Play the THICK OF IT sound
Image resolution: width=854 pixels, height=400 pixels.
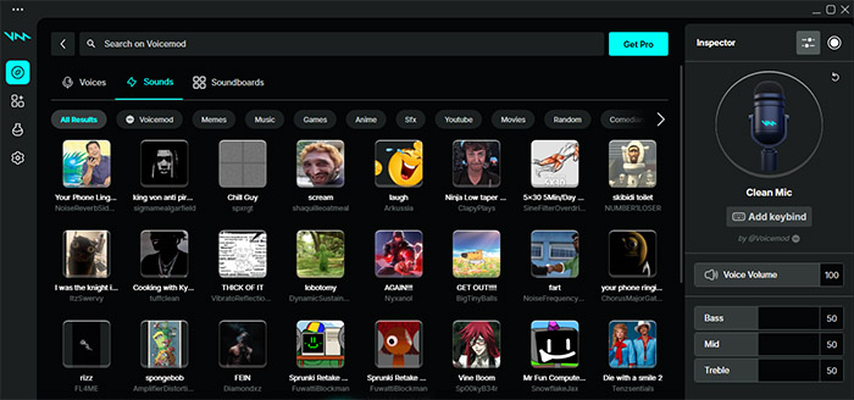pyautogui.click(x=242, y=253)
